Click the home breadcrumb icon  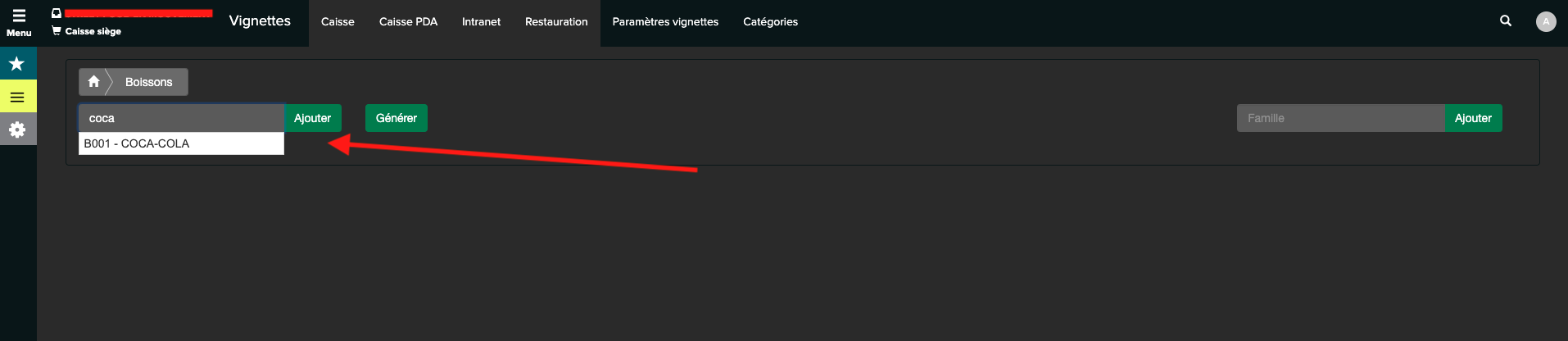93,82
